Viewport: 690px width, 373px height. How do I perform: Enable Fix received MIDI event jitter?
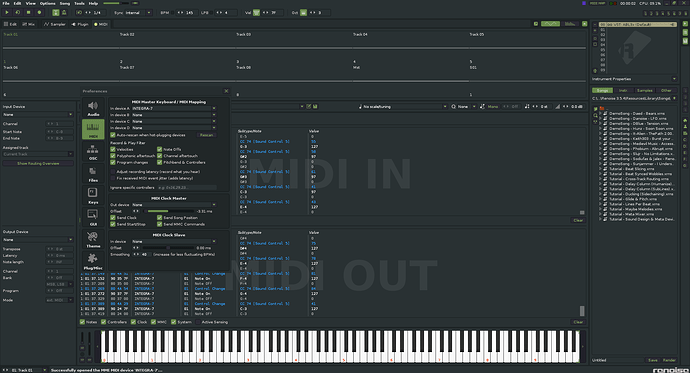[x=113, y=178]
